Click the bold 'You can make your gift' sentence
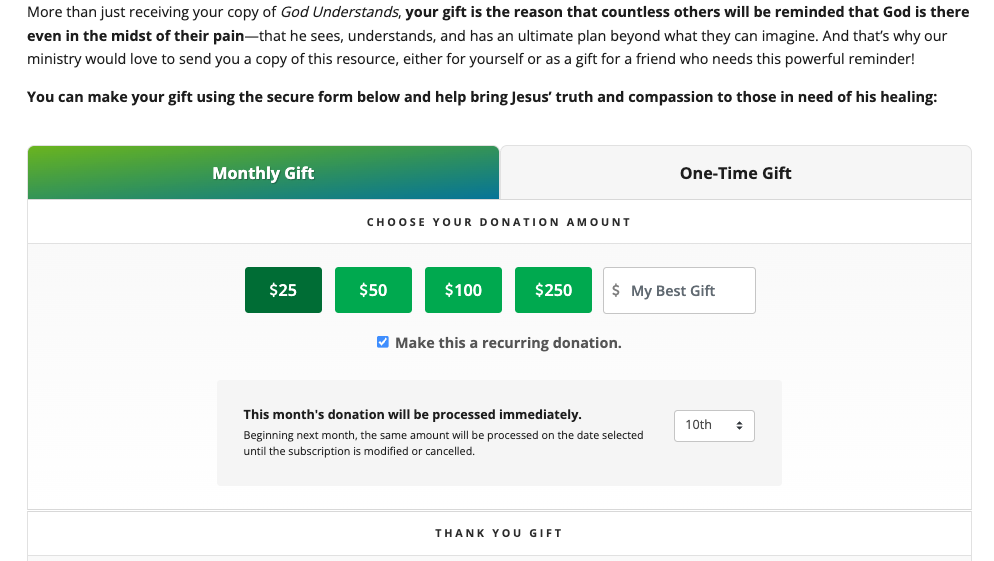994x561 pixels. (x=481, y=97)
